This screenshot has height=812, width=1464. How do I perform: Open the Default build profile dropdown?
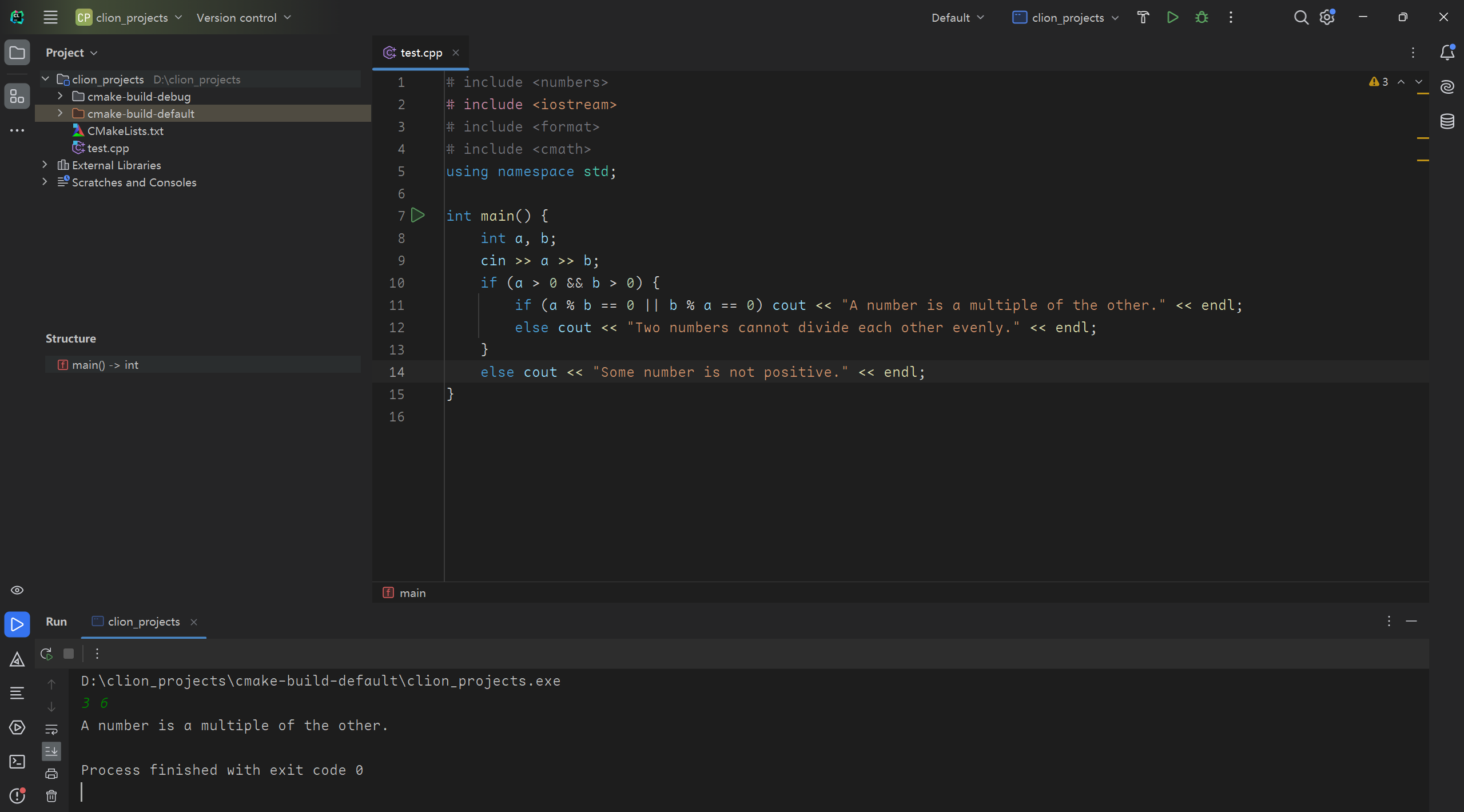957,18
